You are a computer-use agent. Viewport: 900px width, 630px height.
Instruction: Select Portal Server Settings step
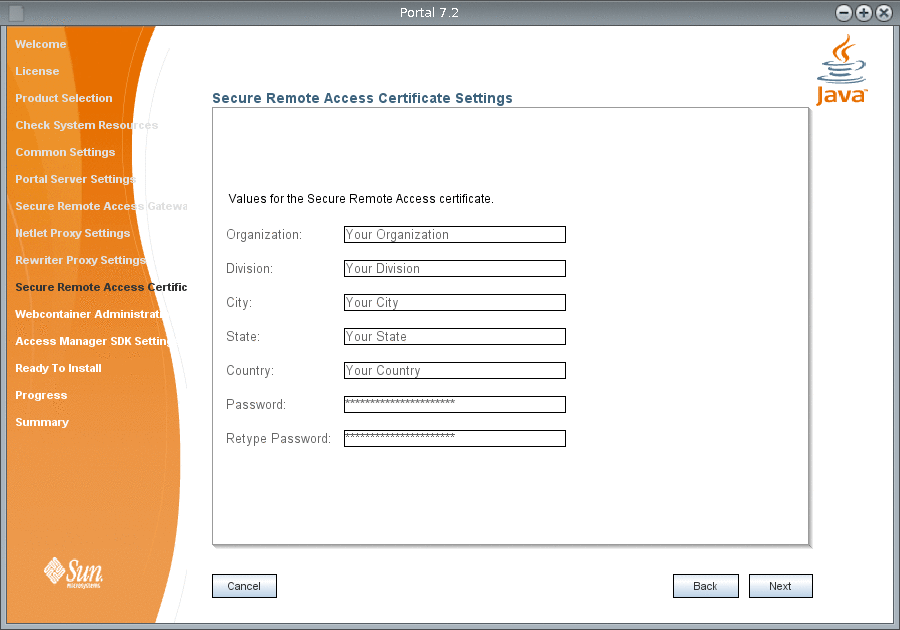pos(76,179)
